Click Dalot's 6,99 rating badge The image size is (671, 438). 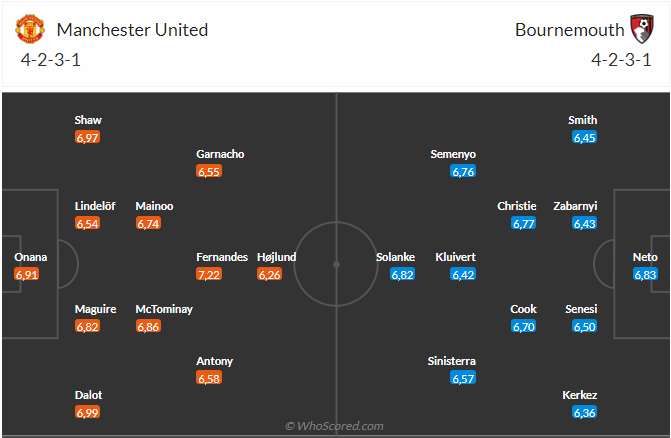coord(87,412)
